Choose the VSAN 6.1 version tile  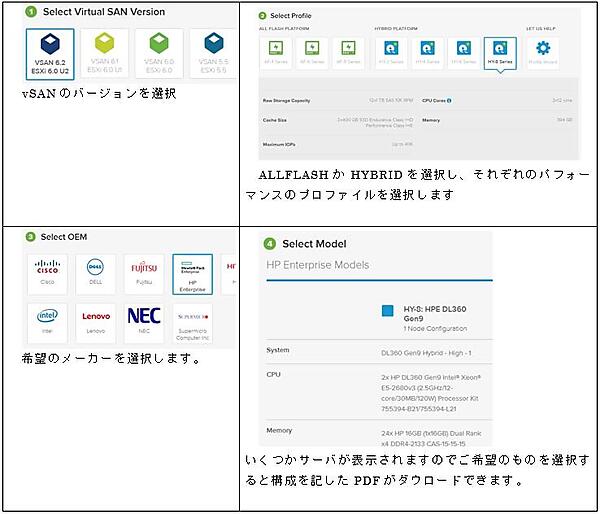click(104, 53)
